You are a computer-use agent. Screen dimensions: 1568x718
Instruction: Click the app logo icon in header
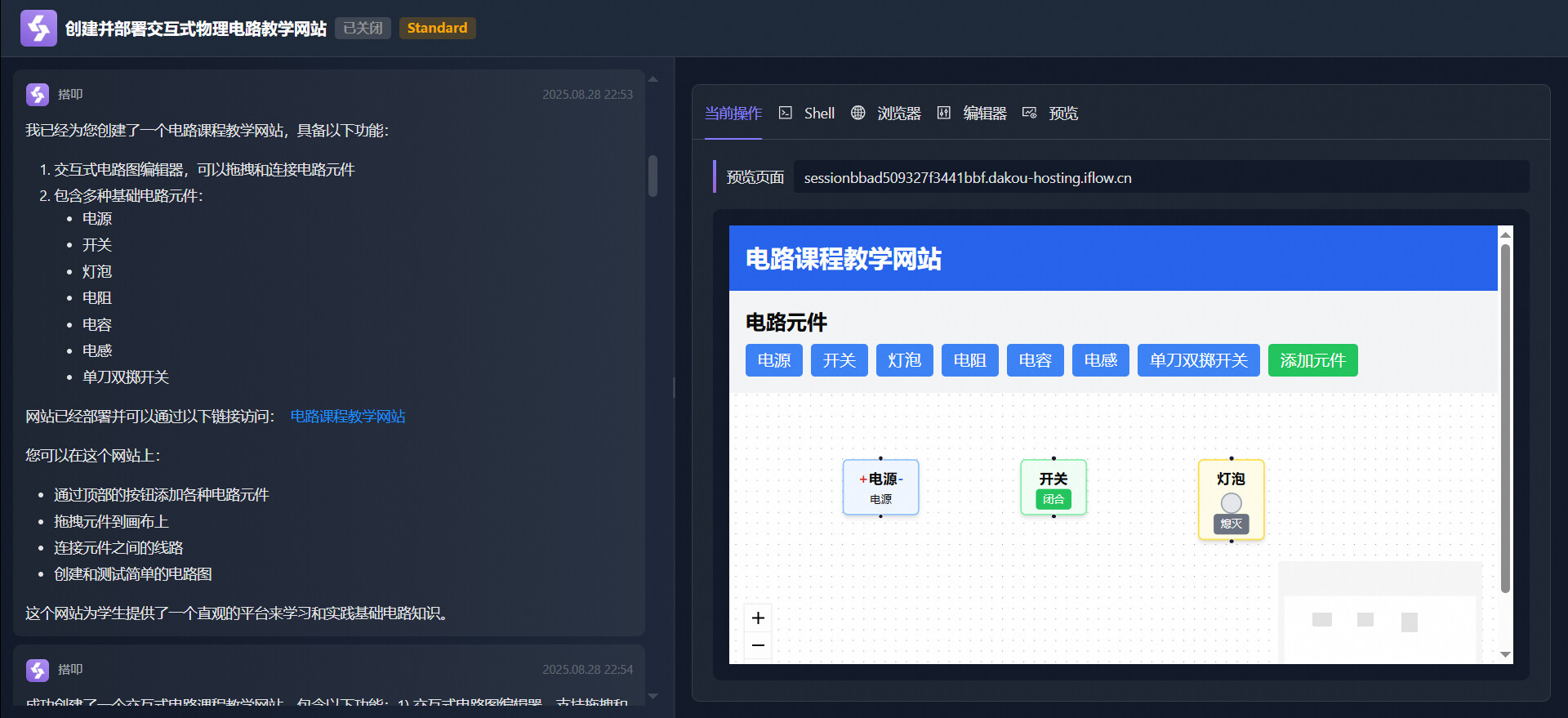38,28
